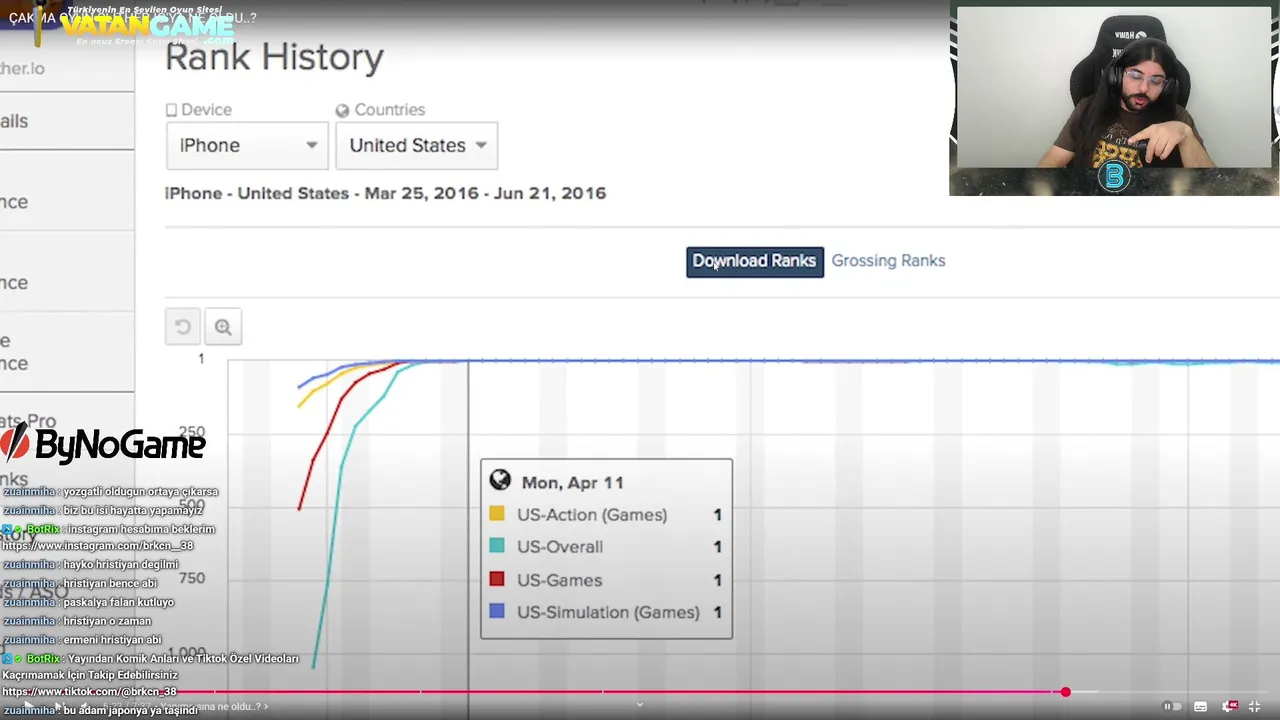Switch to the Grossing Ranks tab
This screenshot has height=720, width=1280.
click(x=888, y=261)
